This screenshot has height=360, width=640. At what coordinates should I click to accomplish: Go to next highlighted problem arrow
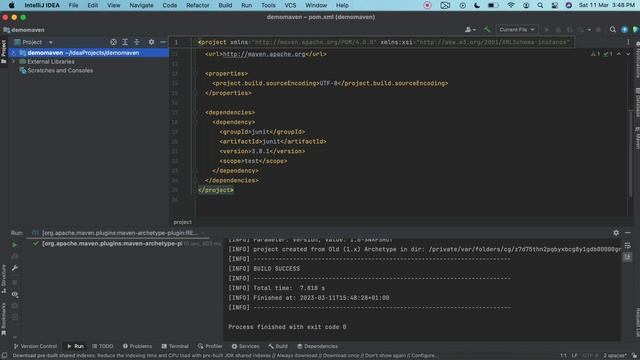tap(628, 54)
